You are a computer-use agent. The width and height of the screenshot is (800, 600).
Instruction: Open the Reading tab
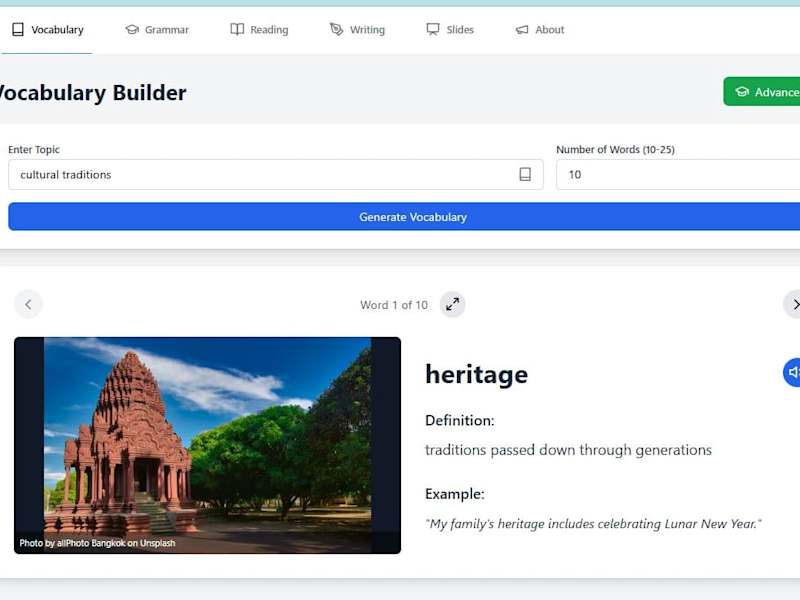click(259, 30)
